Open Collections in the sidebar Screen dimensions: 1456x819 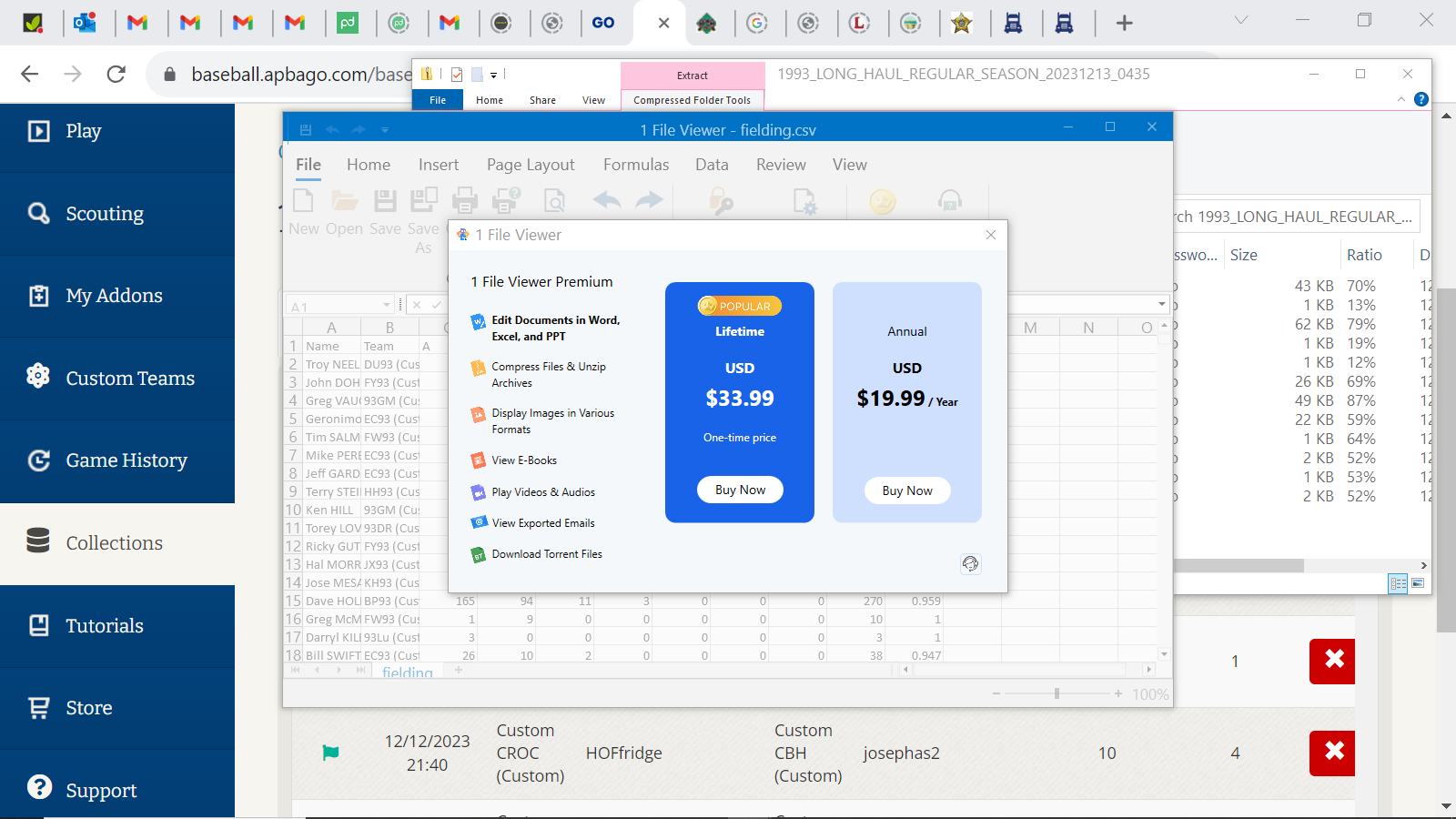pos(117,543)
